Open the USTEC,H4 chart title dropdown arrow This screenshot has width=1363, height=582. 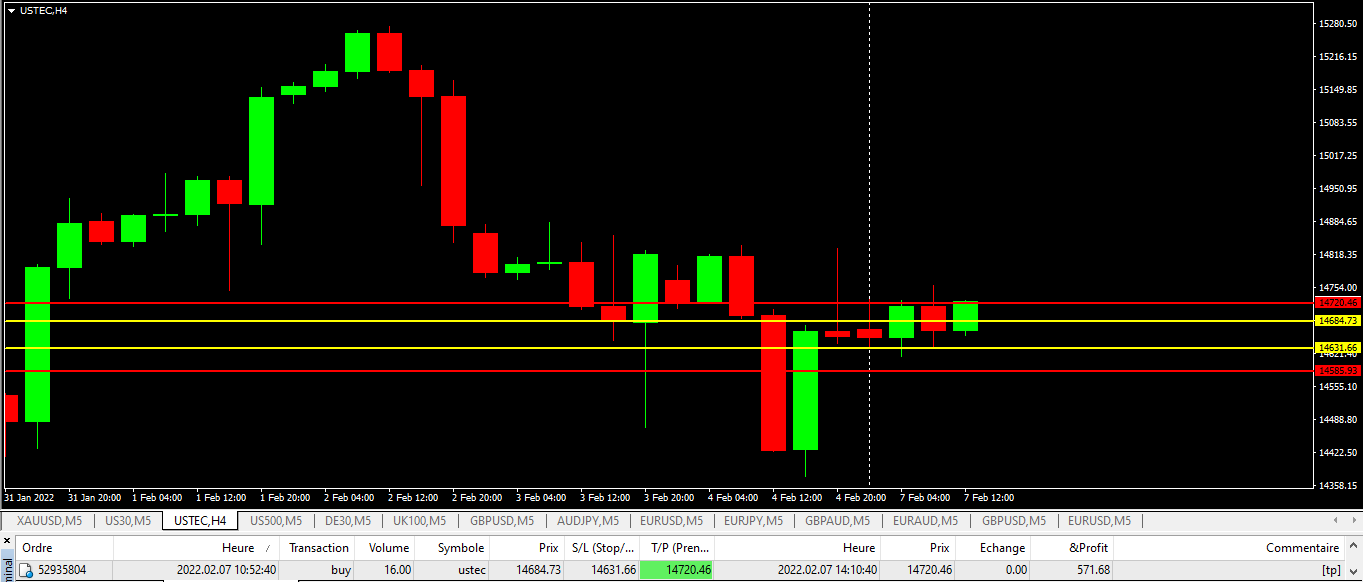click(x=11, y=10)
